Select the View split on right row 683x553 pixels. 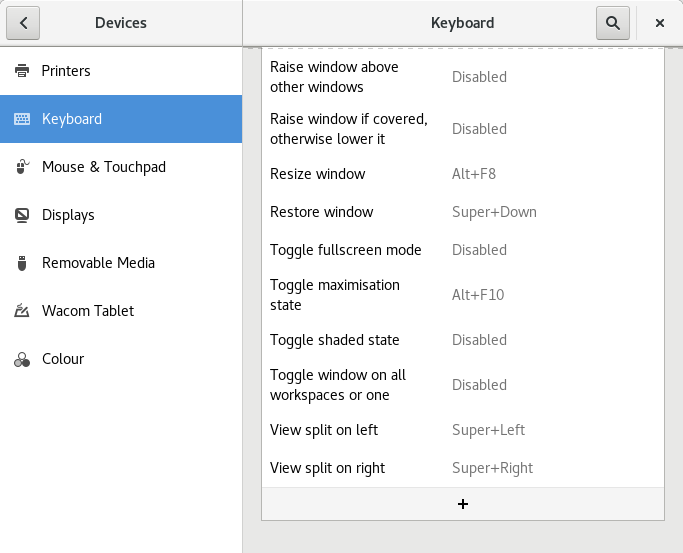(x=462, y=468)
